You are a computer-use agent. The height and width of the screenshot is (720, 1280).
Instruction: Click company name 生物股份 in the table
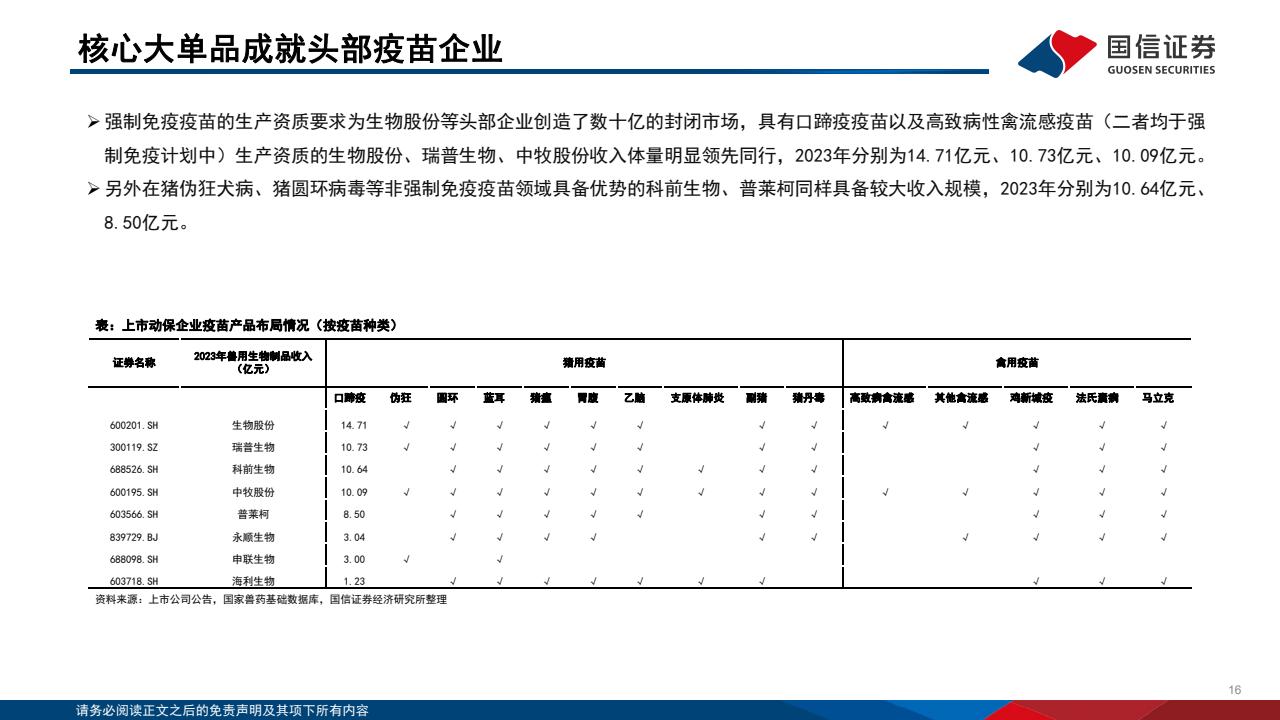pos(253,425)
